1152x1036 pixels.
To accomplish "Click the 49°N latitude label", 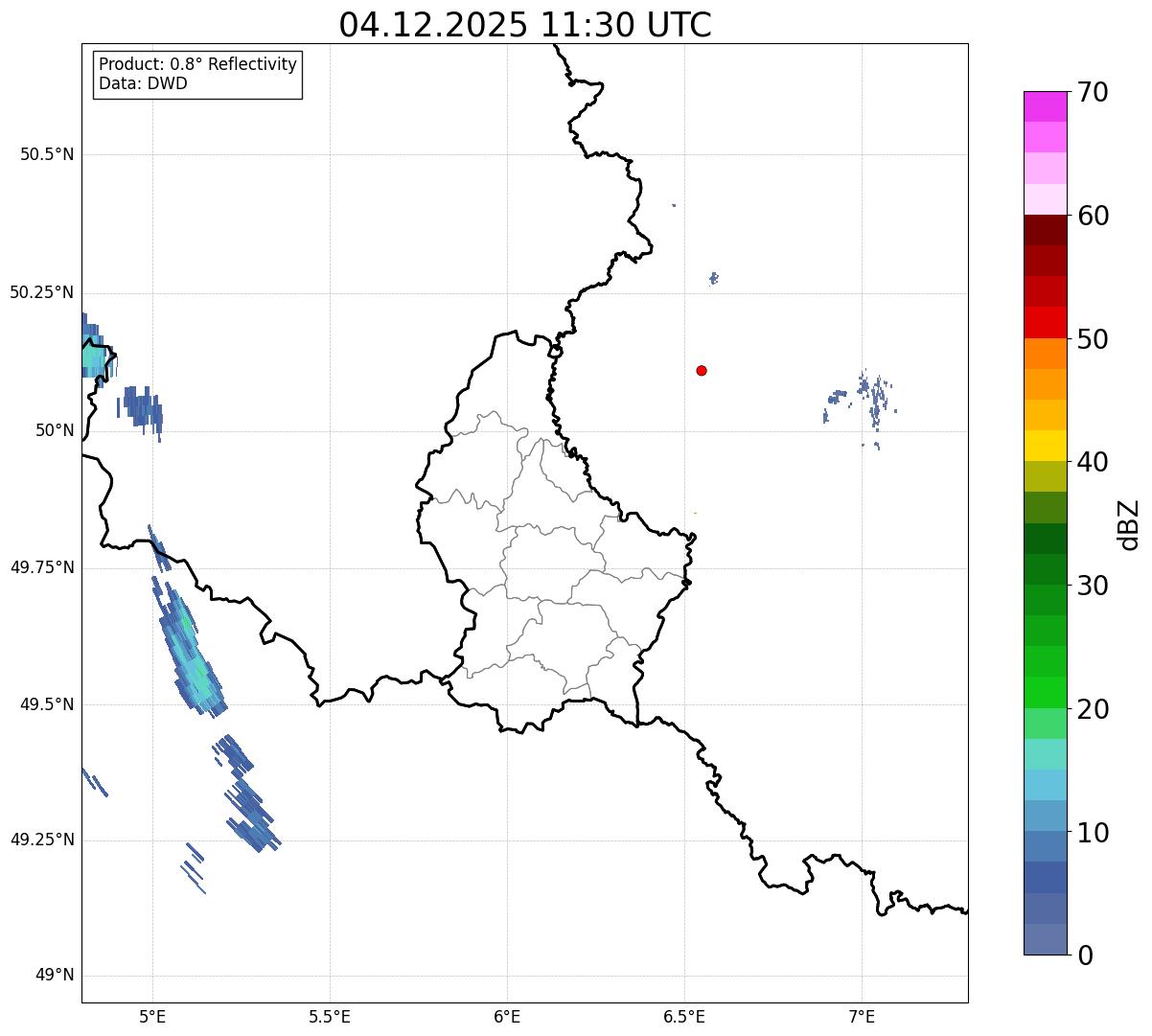I will coord(55,976).
